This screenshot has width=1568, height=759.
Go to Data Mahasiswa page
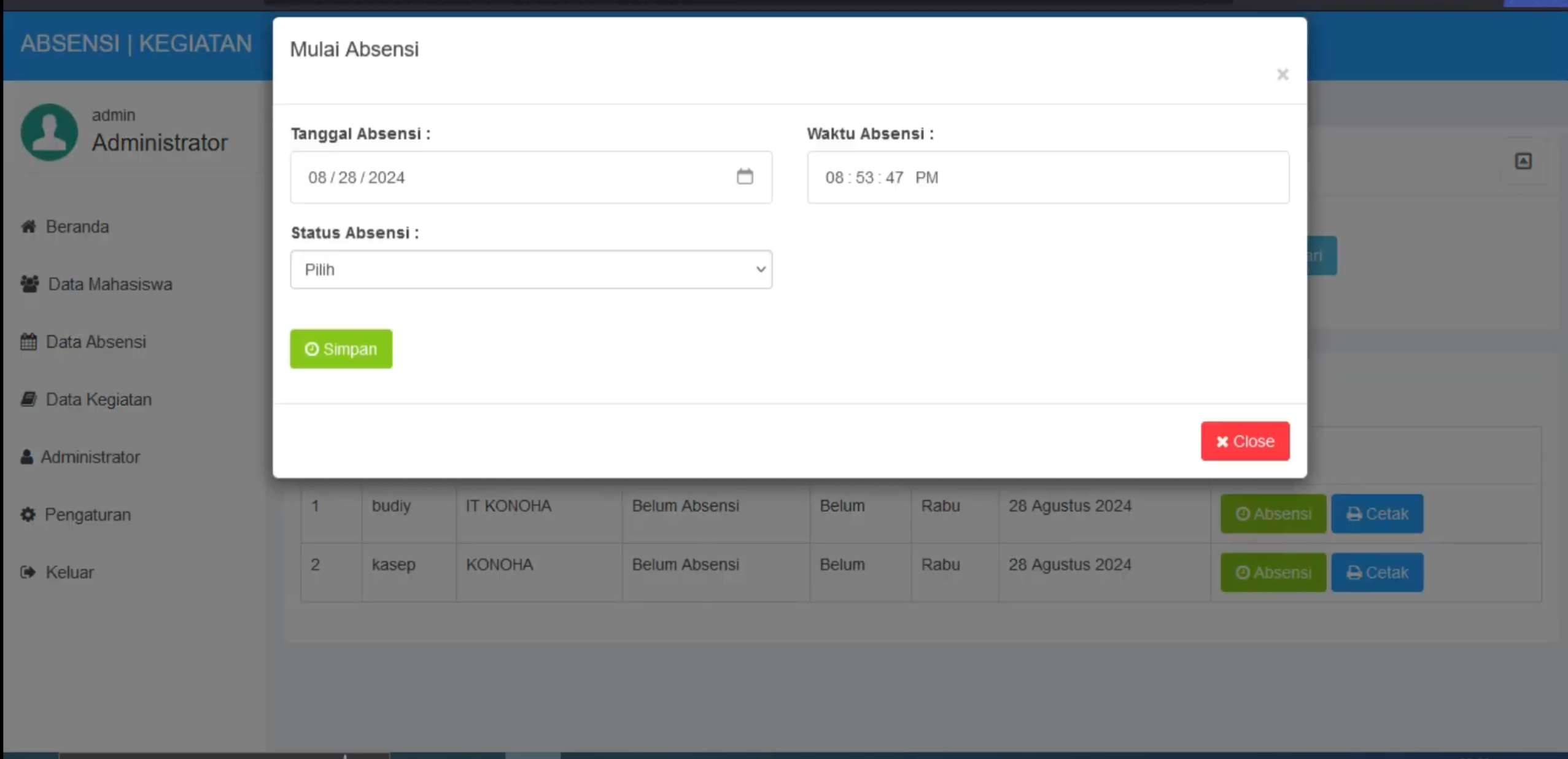coord(110,284)
